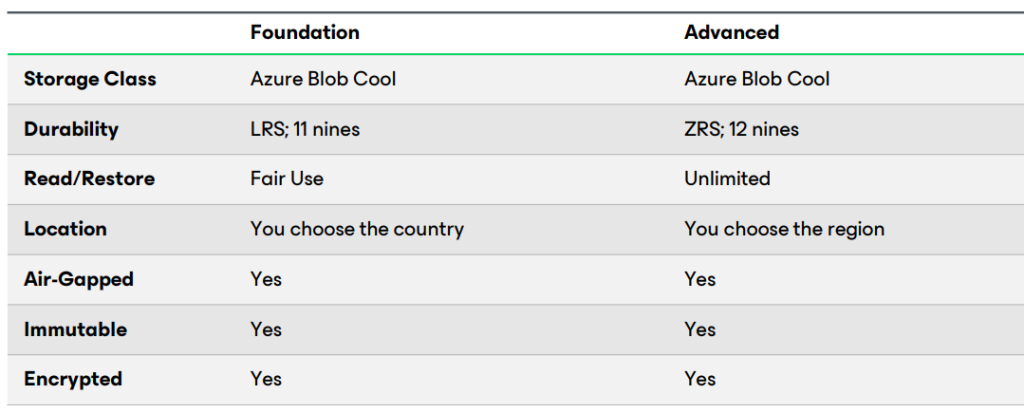Select the Air-Gapped row label
The height and width of the screenshot is (413, 1024).
[79, 280]
